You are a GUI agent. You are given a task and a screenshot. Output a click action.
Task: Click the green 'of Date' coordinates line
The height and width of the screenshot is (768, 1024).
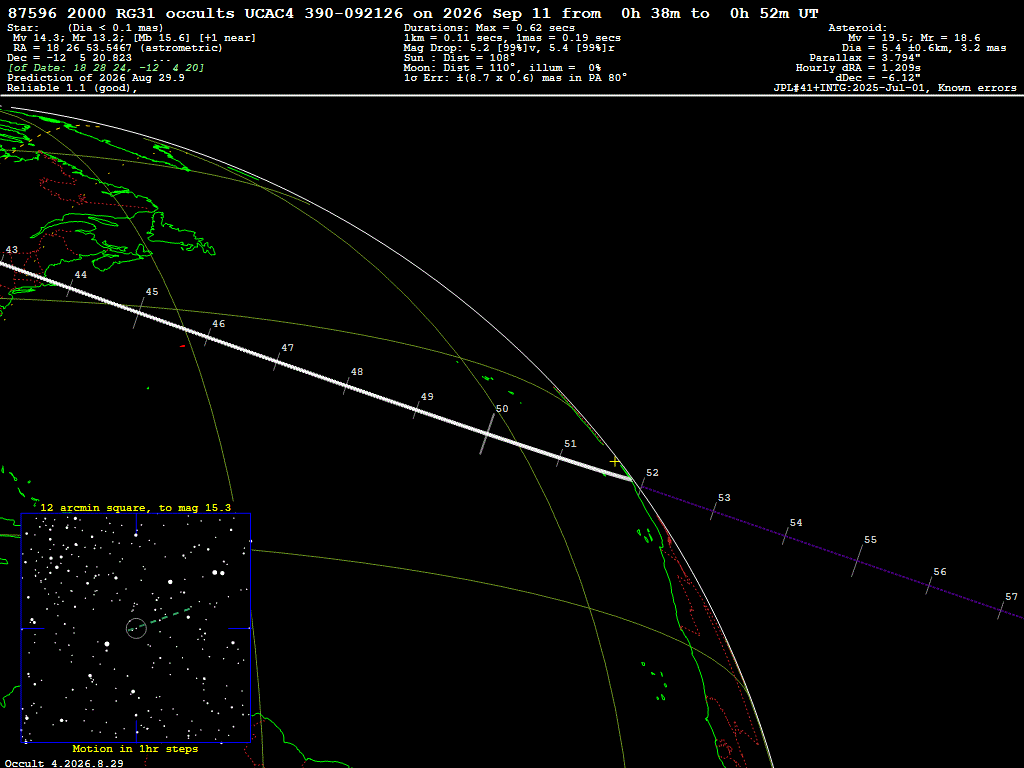coord(106,68)
